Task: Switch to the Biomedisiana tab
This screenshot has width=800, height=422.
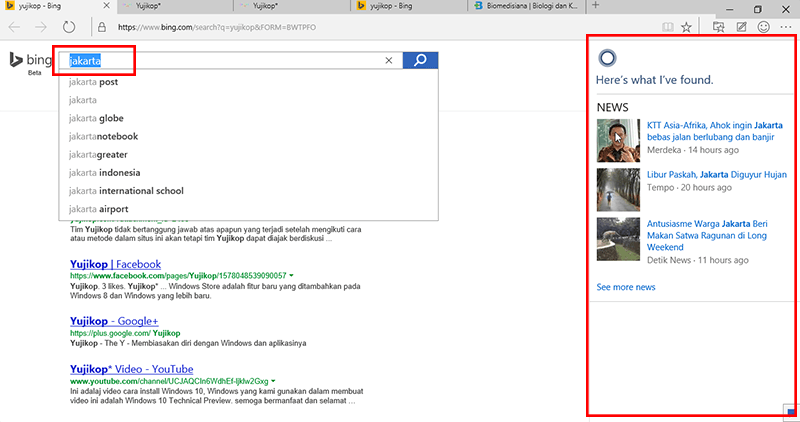Action: pyautogui.click(x=526, y=6)
